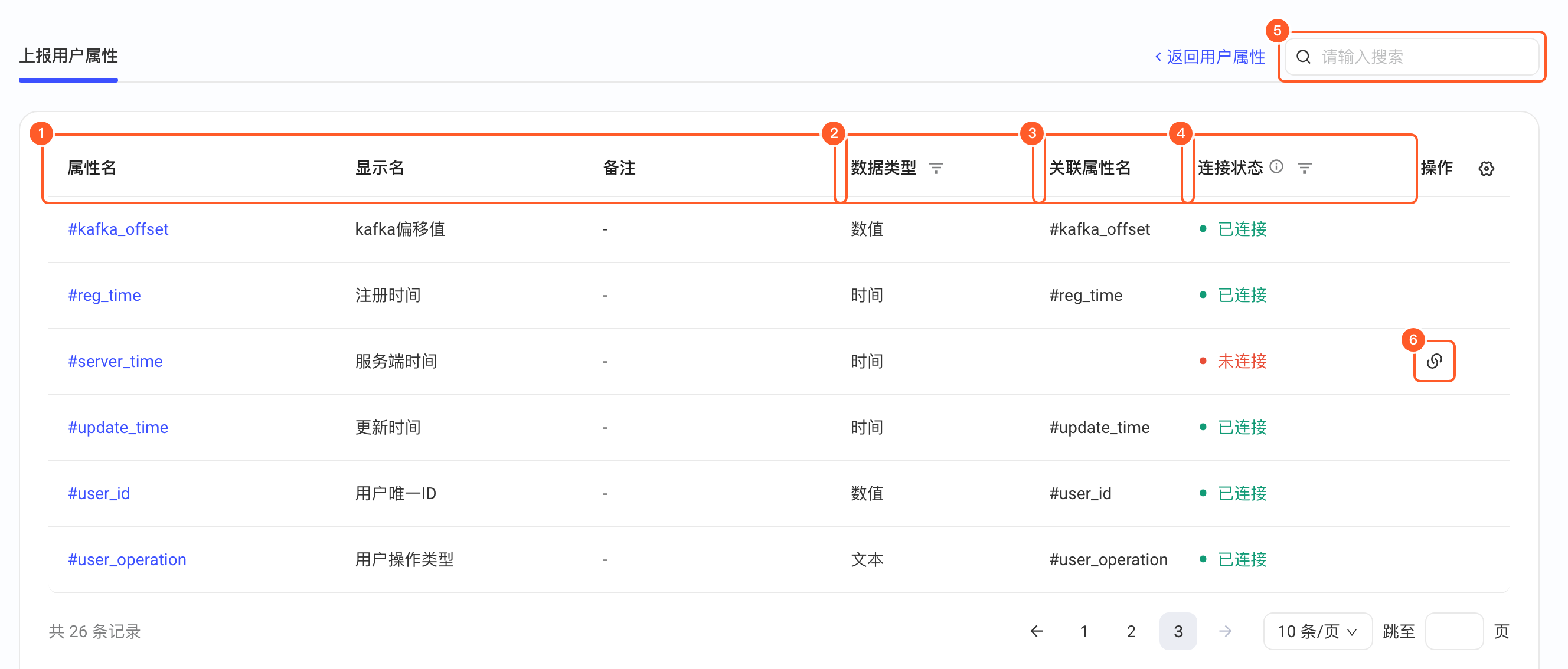Open the #server_time property link
Image resolution: width=1568 pixels, height=669 pixels.
[115, 361]
